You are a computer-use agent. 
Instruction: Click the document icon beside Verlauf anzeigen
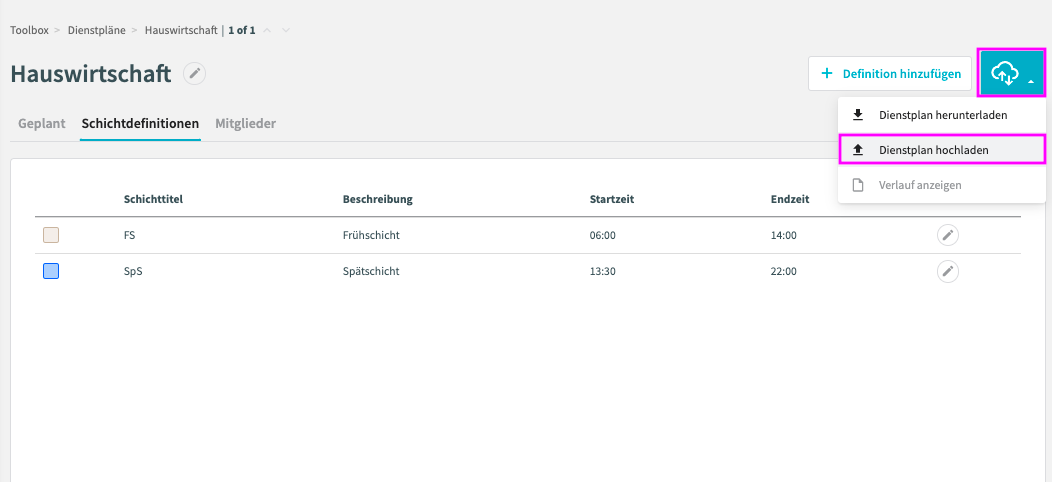pos(857,185)
